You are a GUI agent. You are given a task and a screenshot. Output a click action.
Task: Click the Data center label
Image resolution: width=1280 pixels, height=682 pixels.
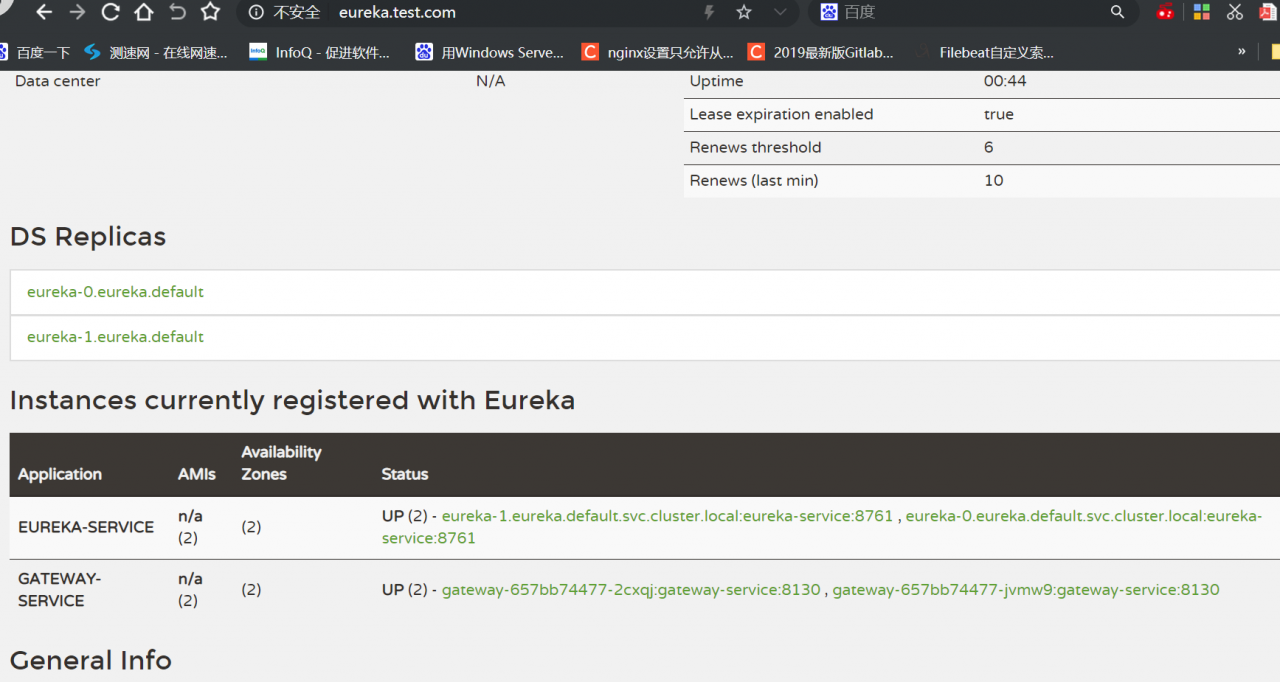tap(57, 81)
